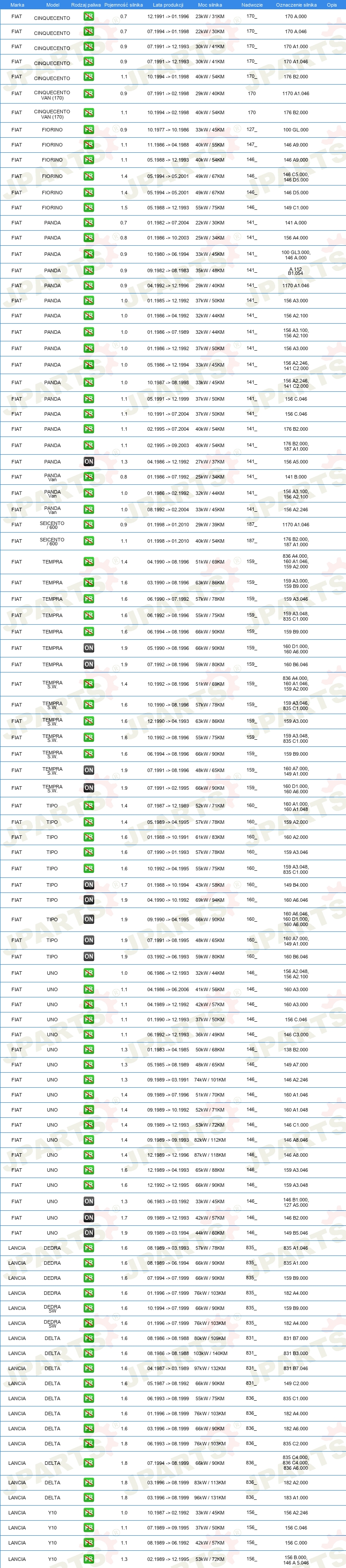Select engine code '141 B.000'
This screenshot has width=346, height=1568.
point(296,477)
